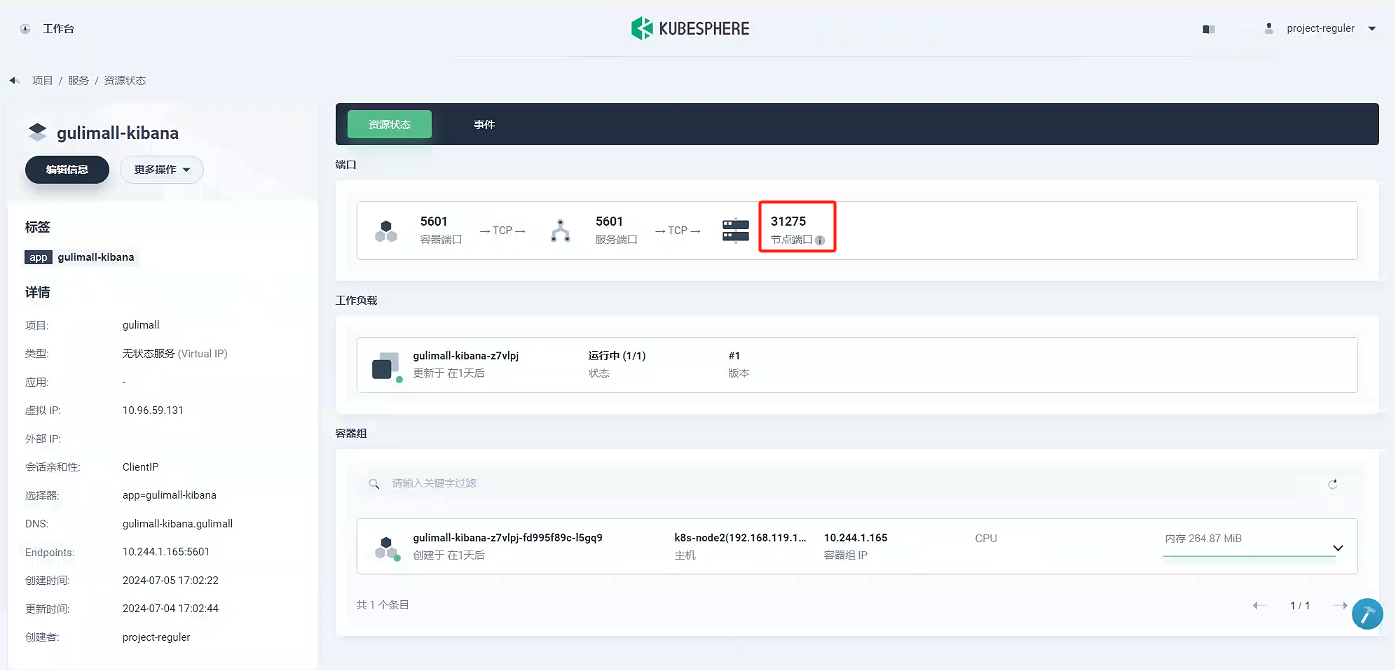1396x670 pixels.
Task: Click pod IP 10.244.1.165
Action: point(855,538)
